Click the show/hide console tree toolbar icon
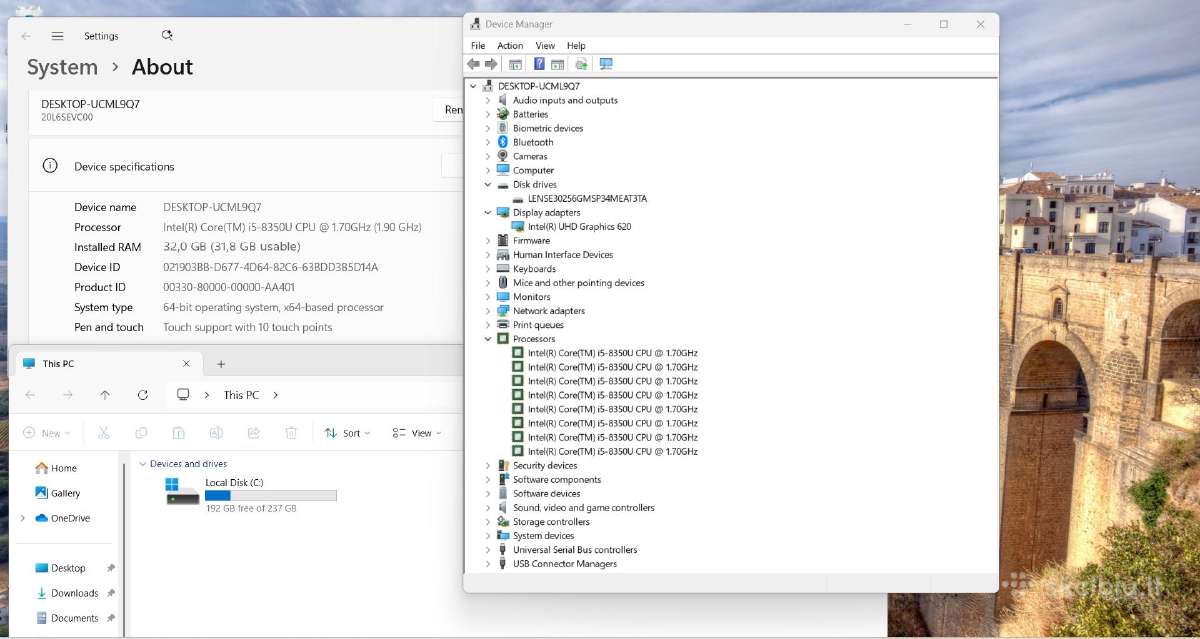Image resolution: width=1200 pixels, height=639 pixels. tap(516, 64)
